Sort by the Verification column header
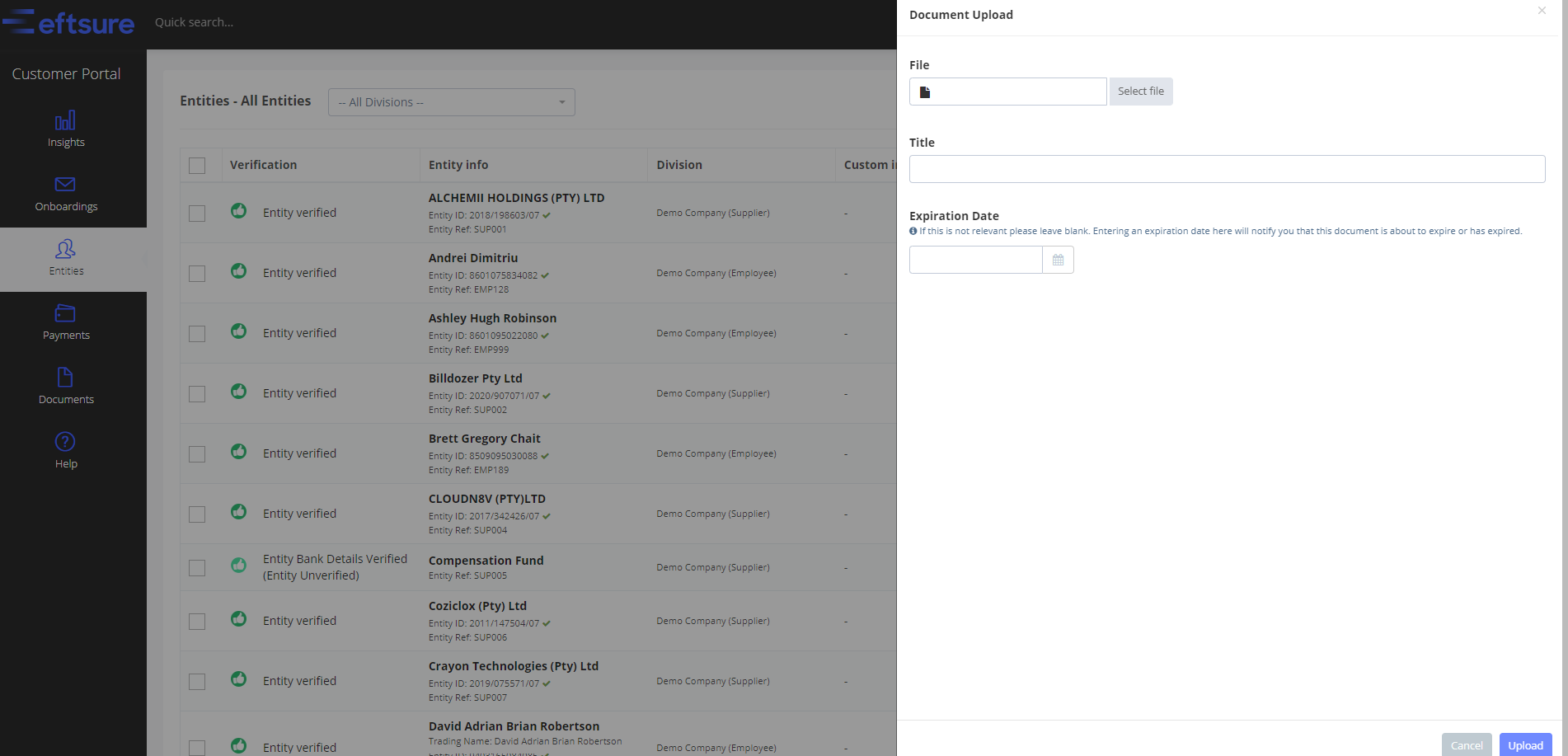 [x=263, y=165]
